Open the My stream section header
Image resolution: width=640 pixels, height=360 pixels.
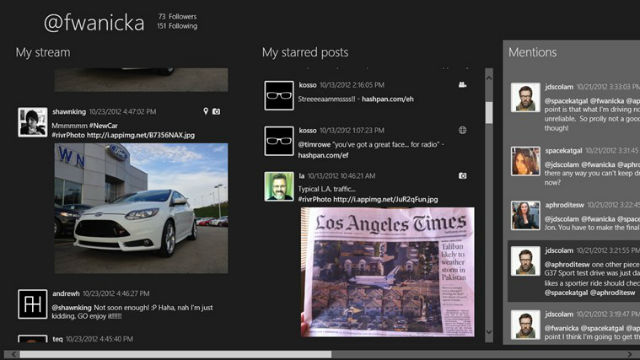tap(43, 52)
